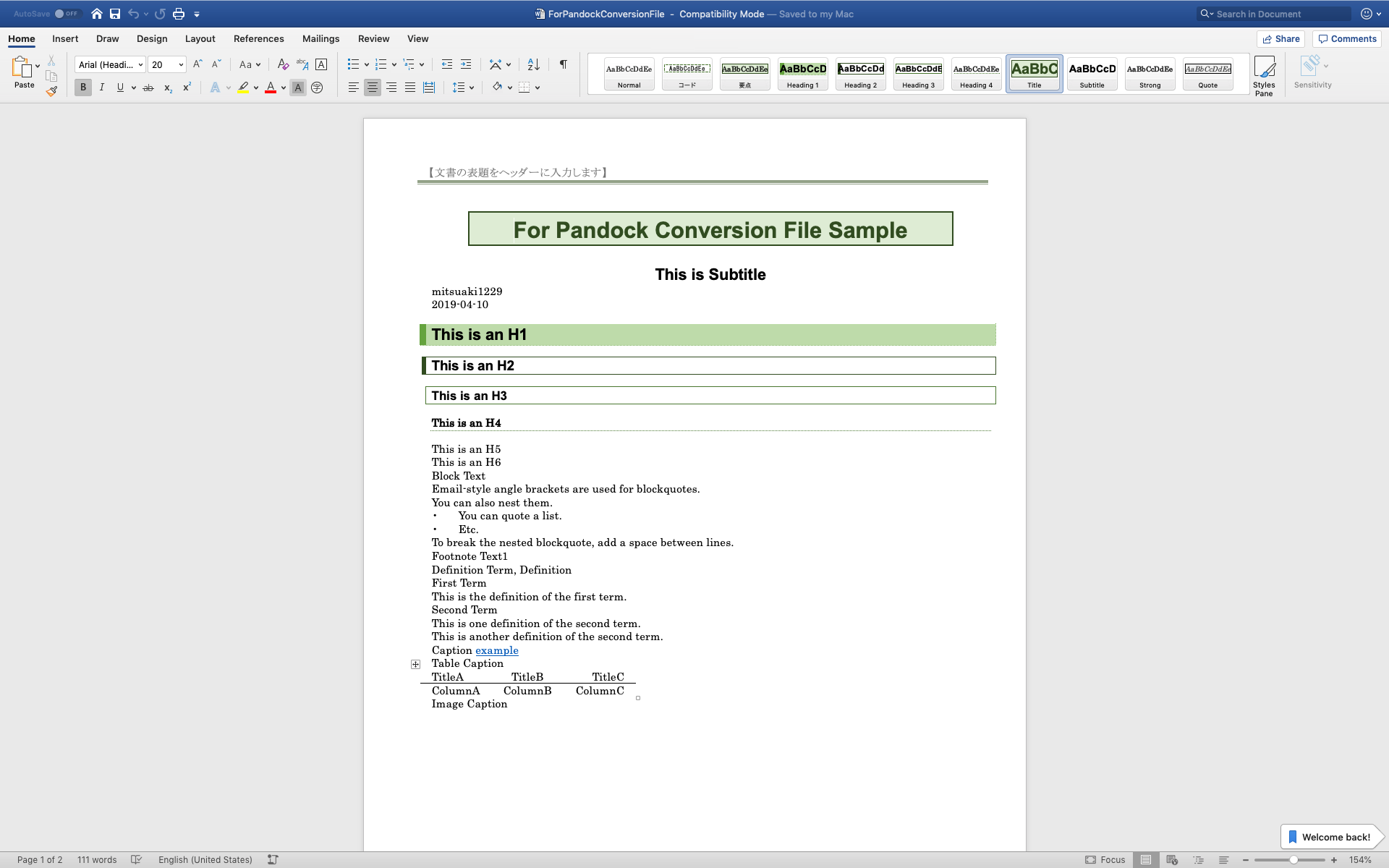The image size is (1389, 868).
Task: Apply text highlight color
Action: (243, 87)
